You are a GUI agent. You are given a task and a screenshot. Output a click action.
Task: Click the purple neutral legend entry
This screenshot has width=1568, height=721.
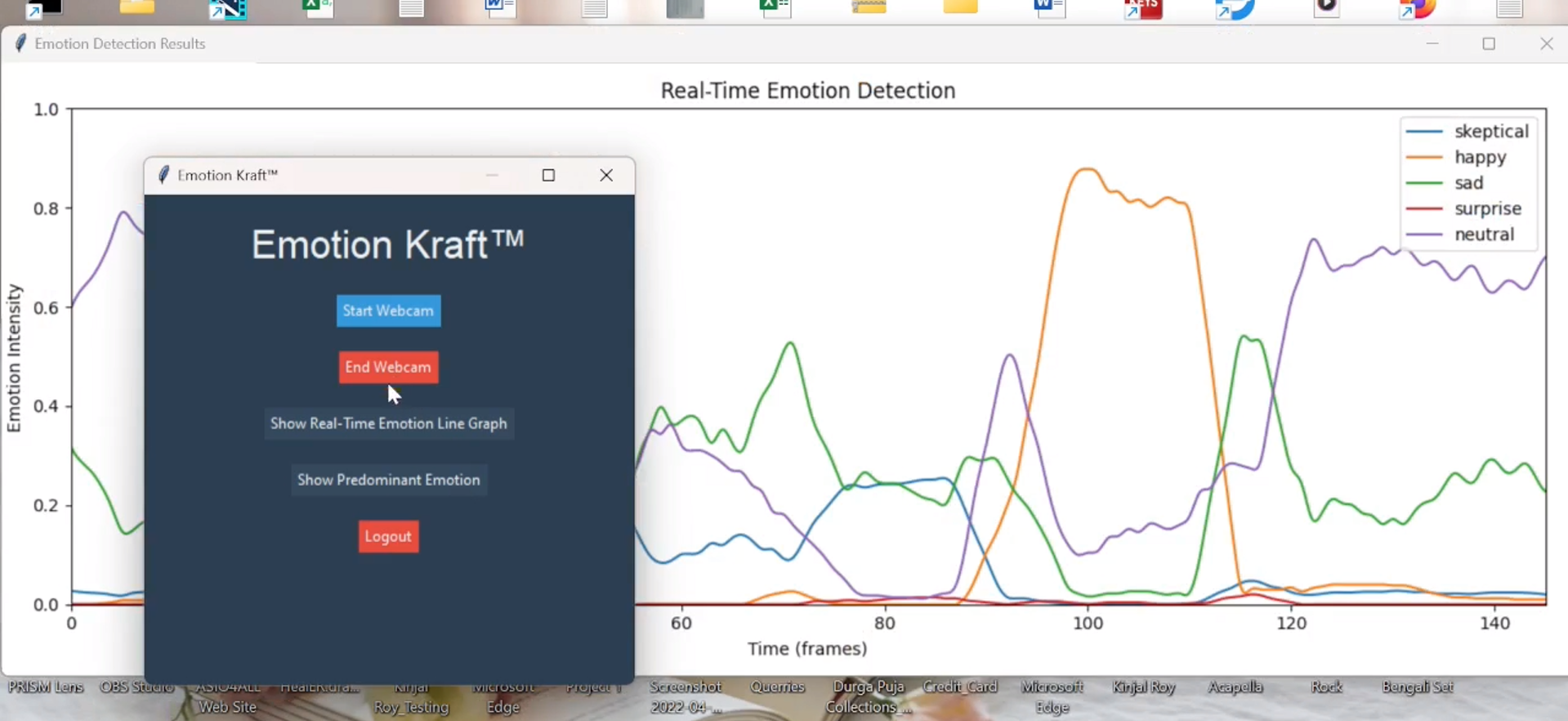coord(1484,235)
